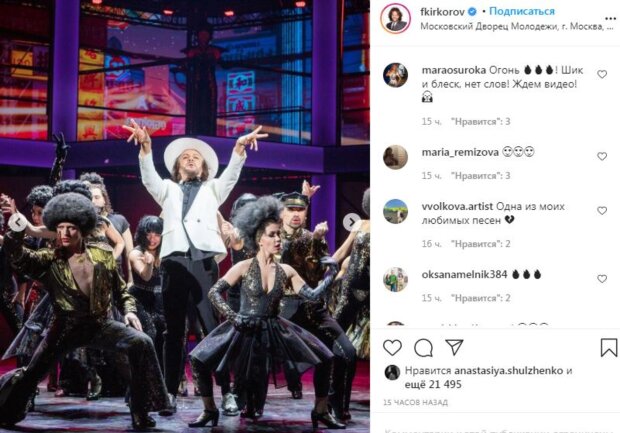This screenshot has height=433, width=620.
Task: Like maraosuroka's comment heart
Action: pos(602,74)
